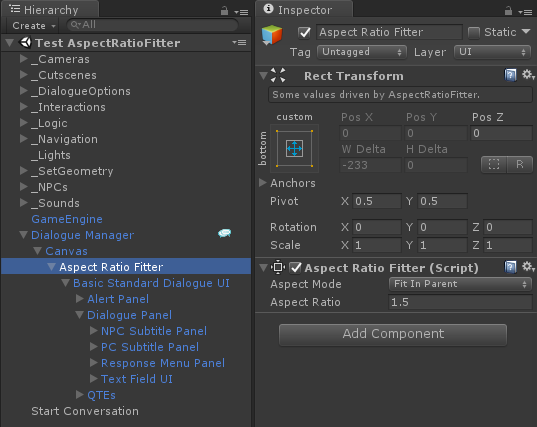The height and width of the screenshot is (427, 537).
Task: Open the Aspect Mode dropdown
Action: coord(460,284)
